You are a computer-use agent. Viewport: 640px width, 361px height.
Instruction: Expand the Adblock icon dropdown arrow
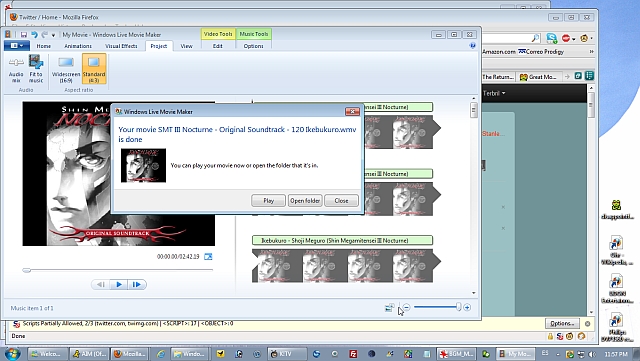point(573,39)
